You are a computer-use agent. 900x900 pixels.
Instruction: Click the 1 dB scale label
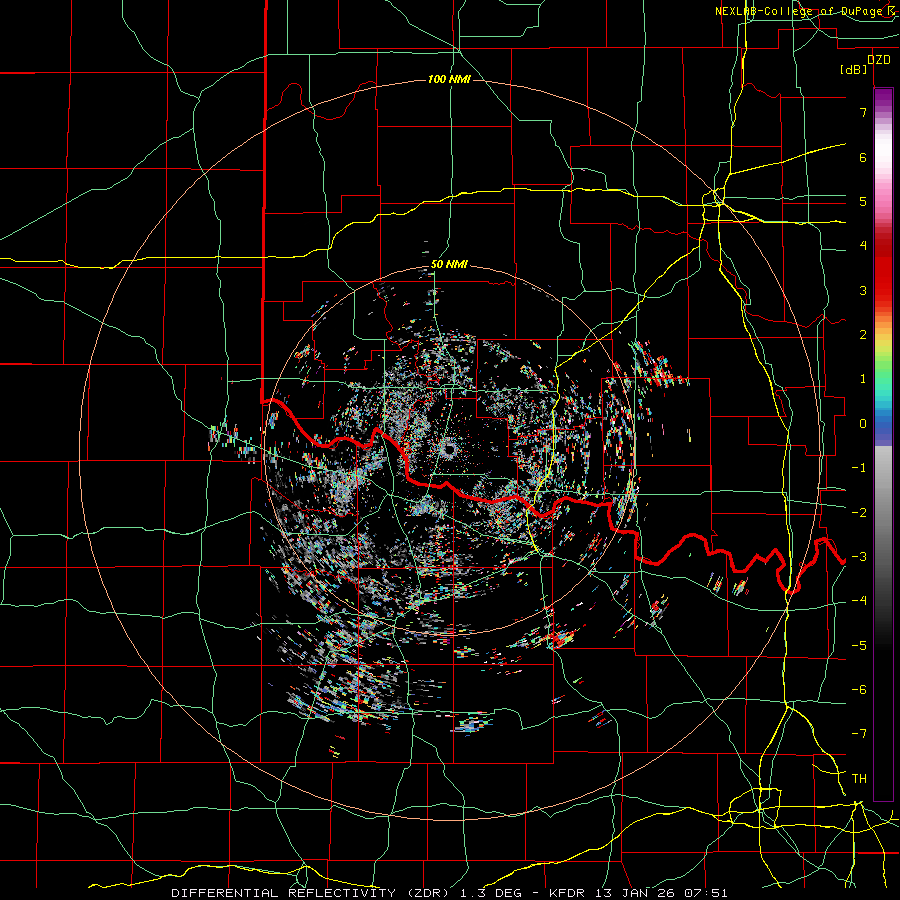863,379
